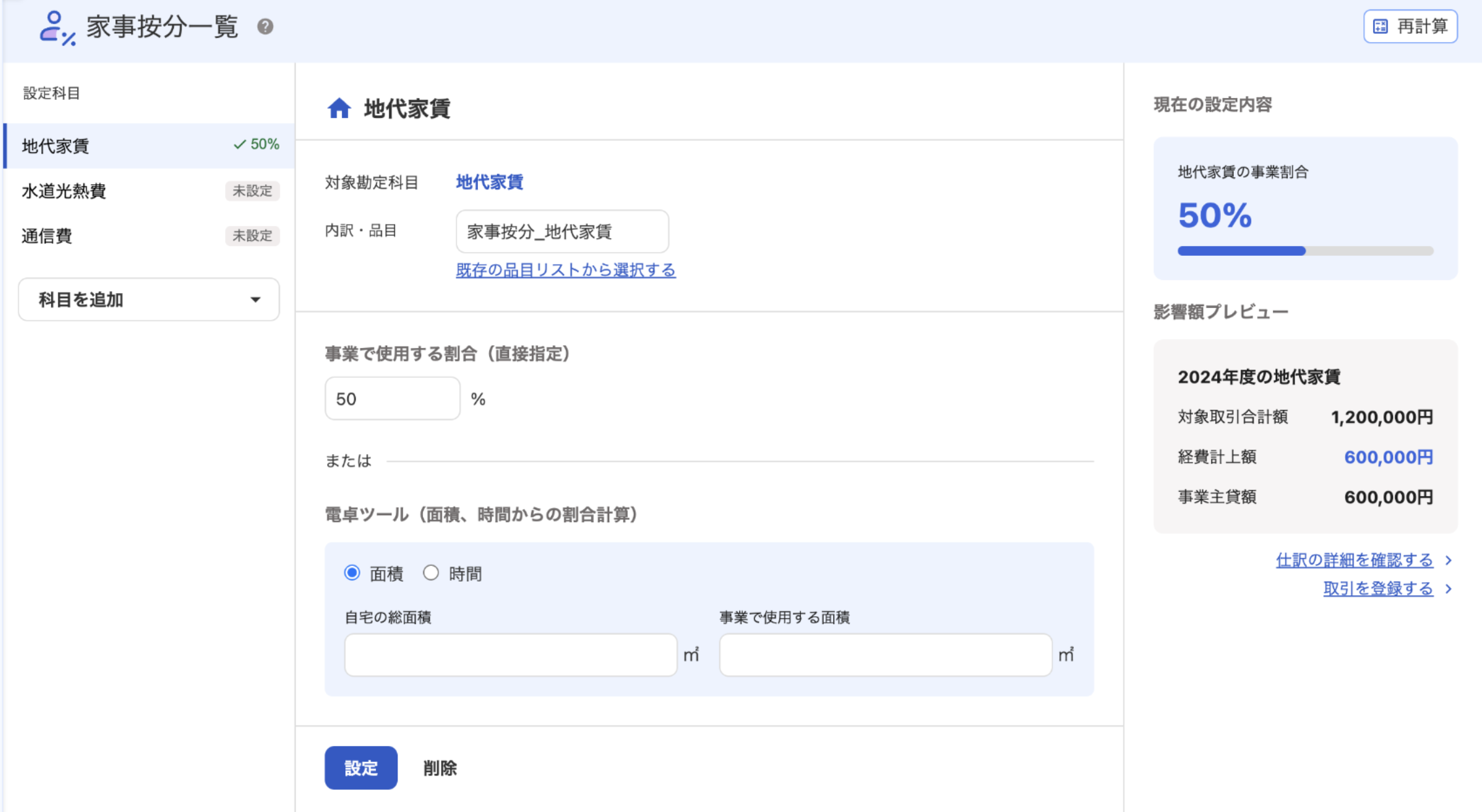
Task: Click the percentage input showing 50
Action: [392, 399]
